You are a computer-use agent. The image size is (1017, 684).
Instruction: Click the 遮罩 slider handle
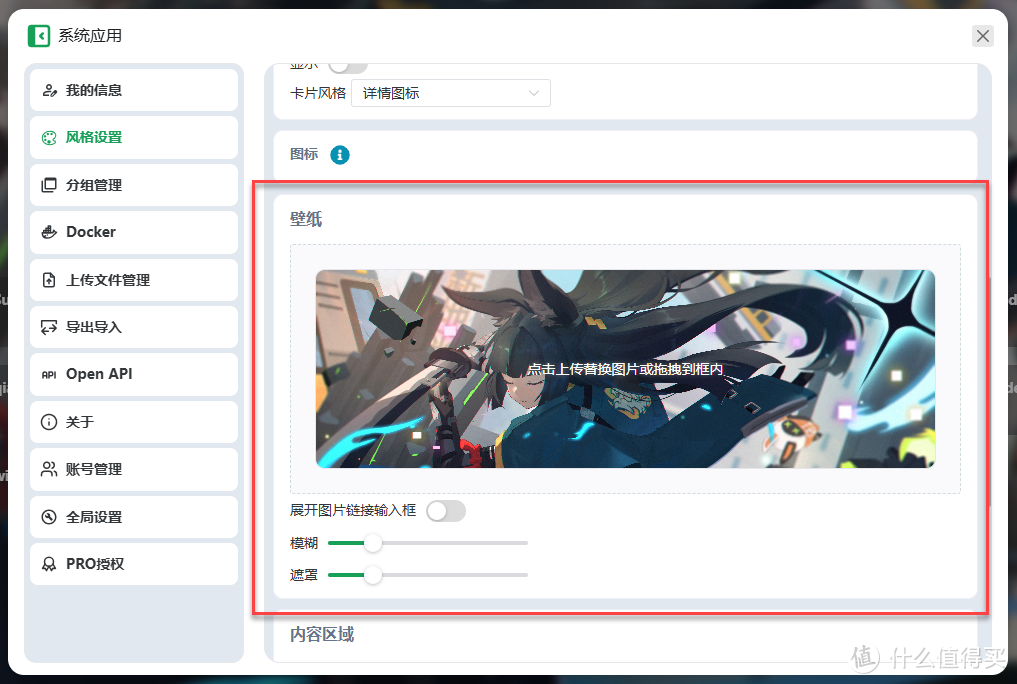(373, 575)
